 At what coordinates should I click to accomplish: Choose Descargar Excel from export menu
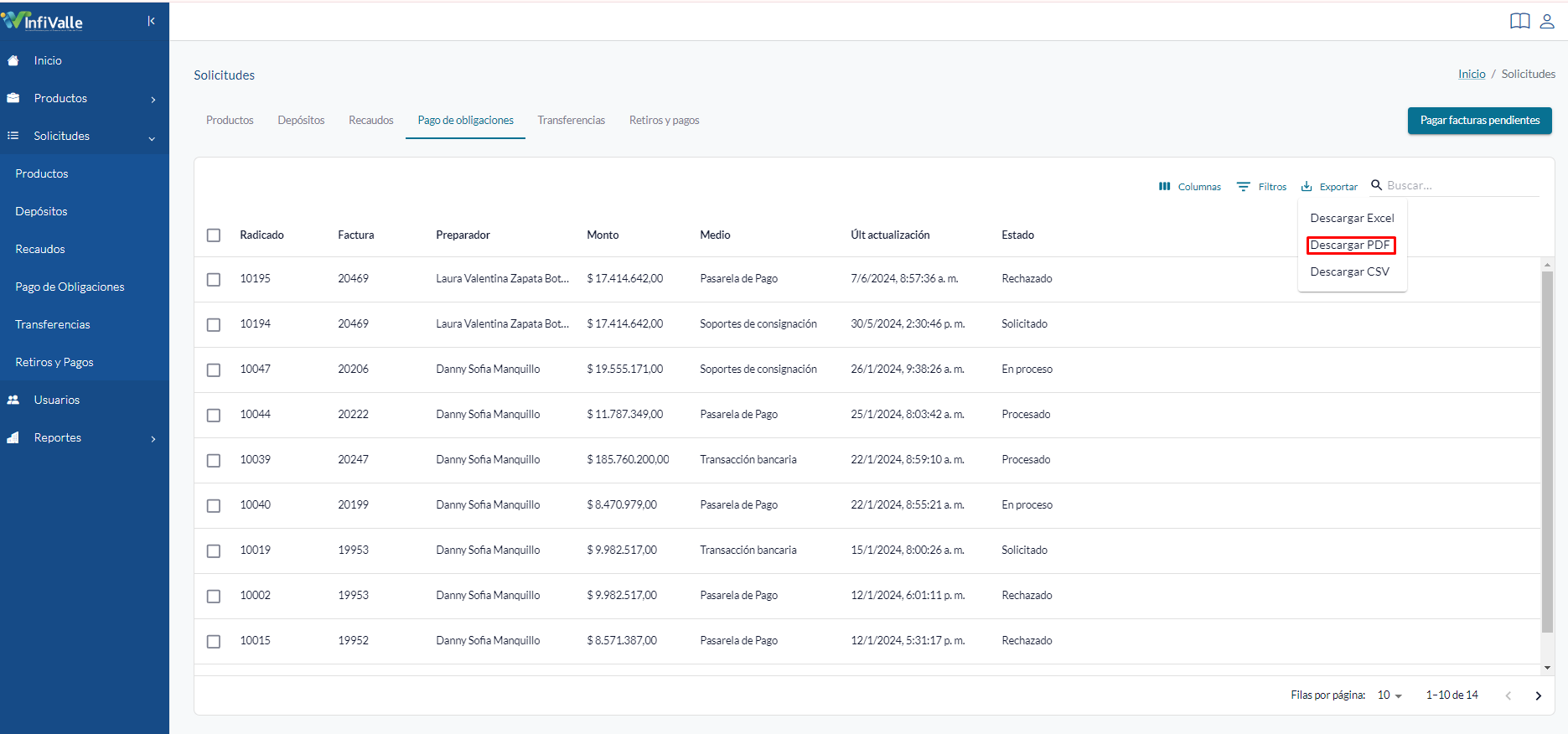tap(1352, 218)
